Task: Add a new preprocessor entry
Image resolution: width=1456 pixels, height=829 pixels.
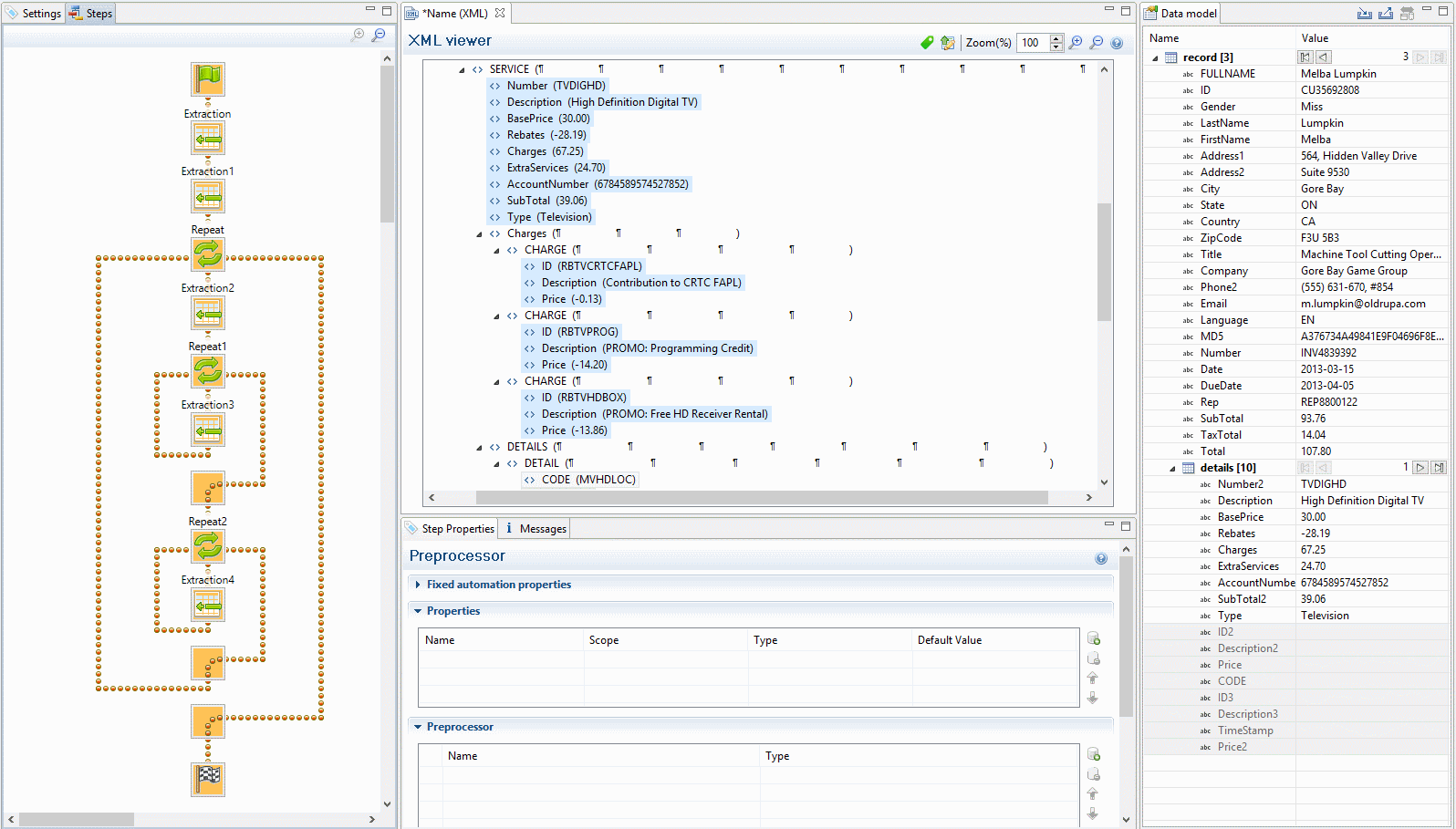Action: coord(1093,754)
